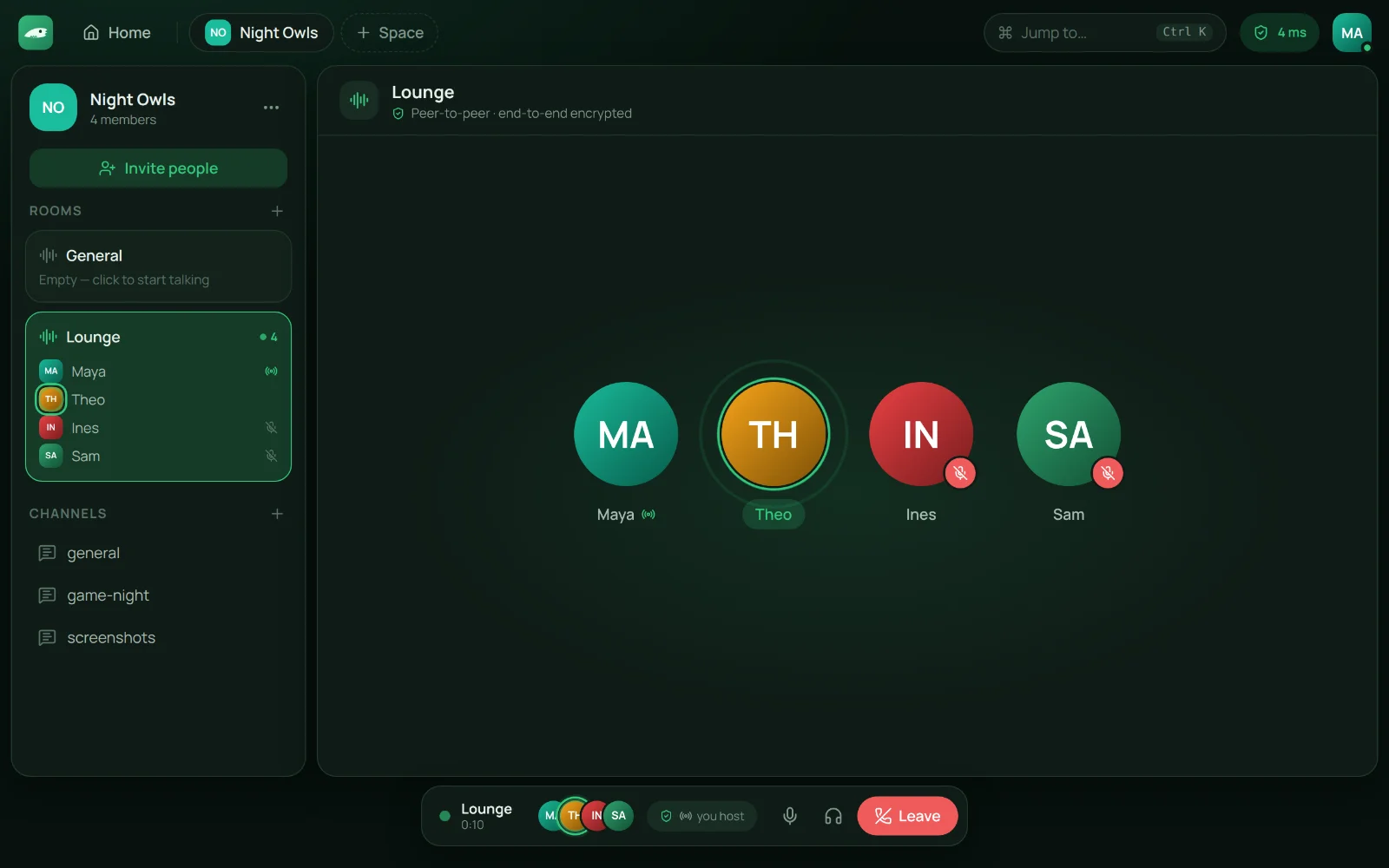Open the screenshots channel
This screenshot has width=1389, height=868.
tap(158, 638)
